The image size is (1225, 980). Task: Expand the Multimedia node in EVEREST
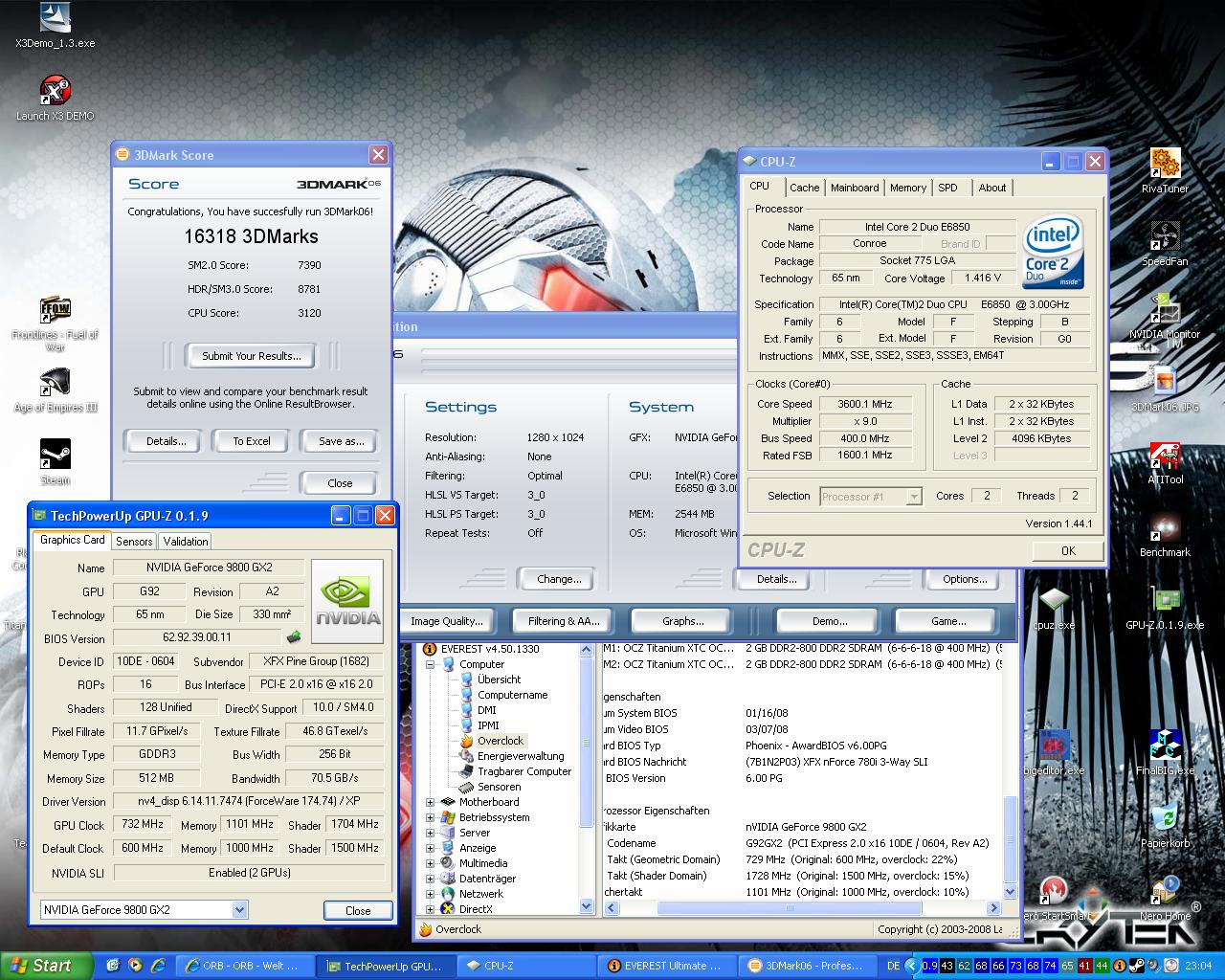click(430, 863)
